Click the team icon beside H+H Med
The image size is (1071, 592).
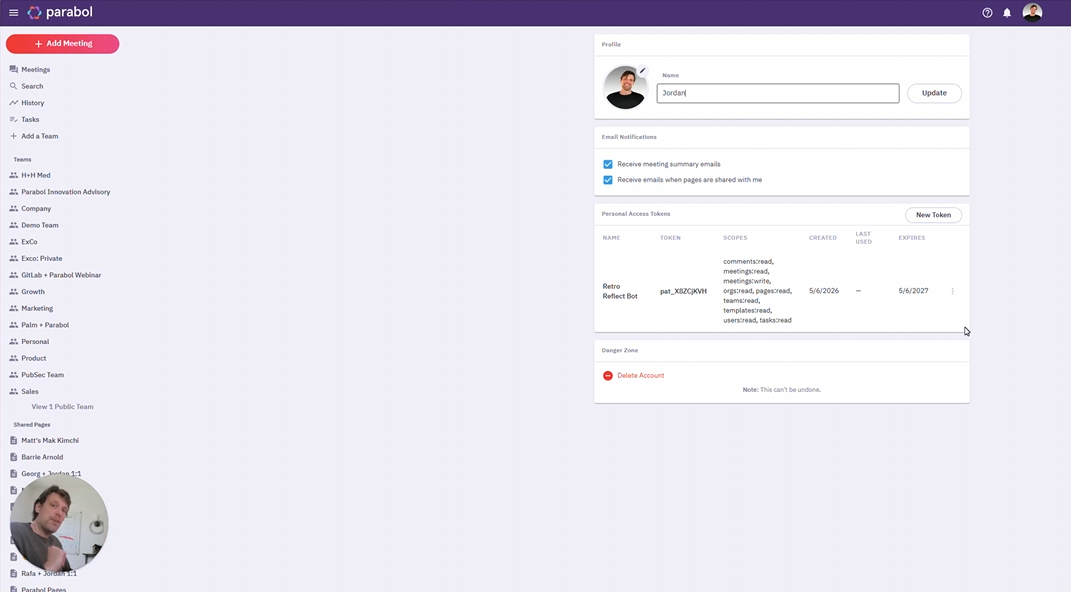(x=14, y=175)
